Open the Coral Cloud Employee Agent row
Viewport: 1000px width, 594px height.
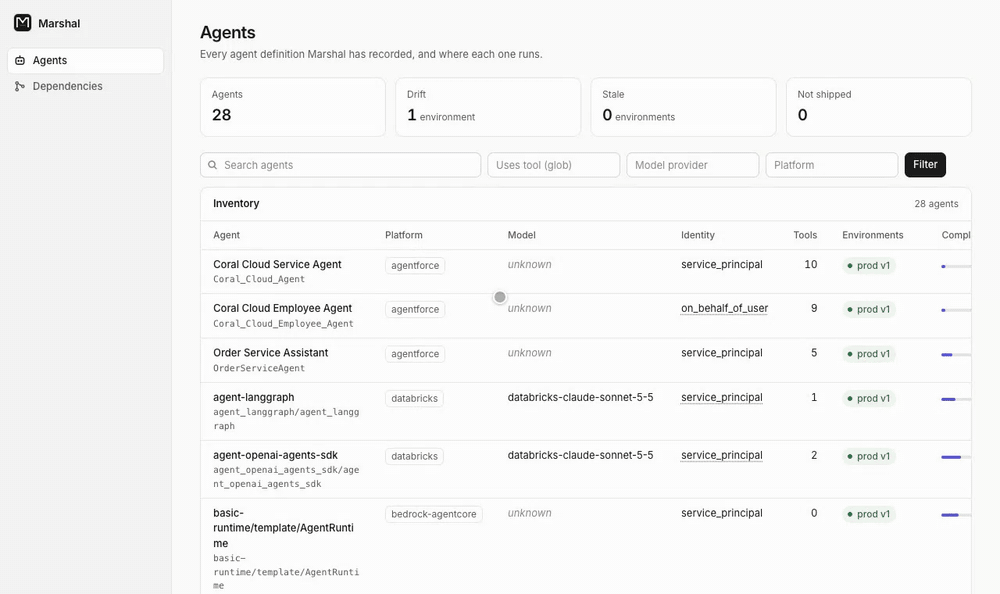(585, 316)
